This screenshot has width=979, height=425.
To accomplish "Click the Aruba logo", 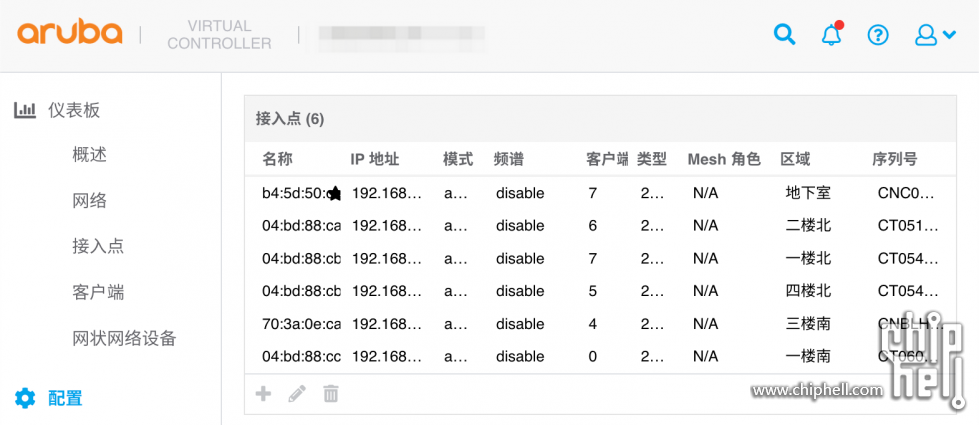I will coord(69,33).
